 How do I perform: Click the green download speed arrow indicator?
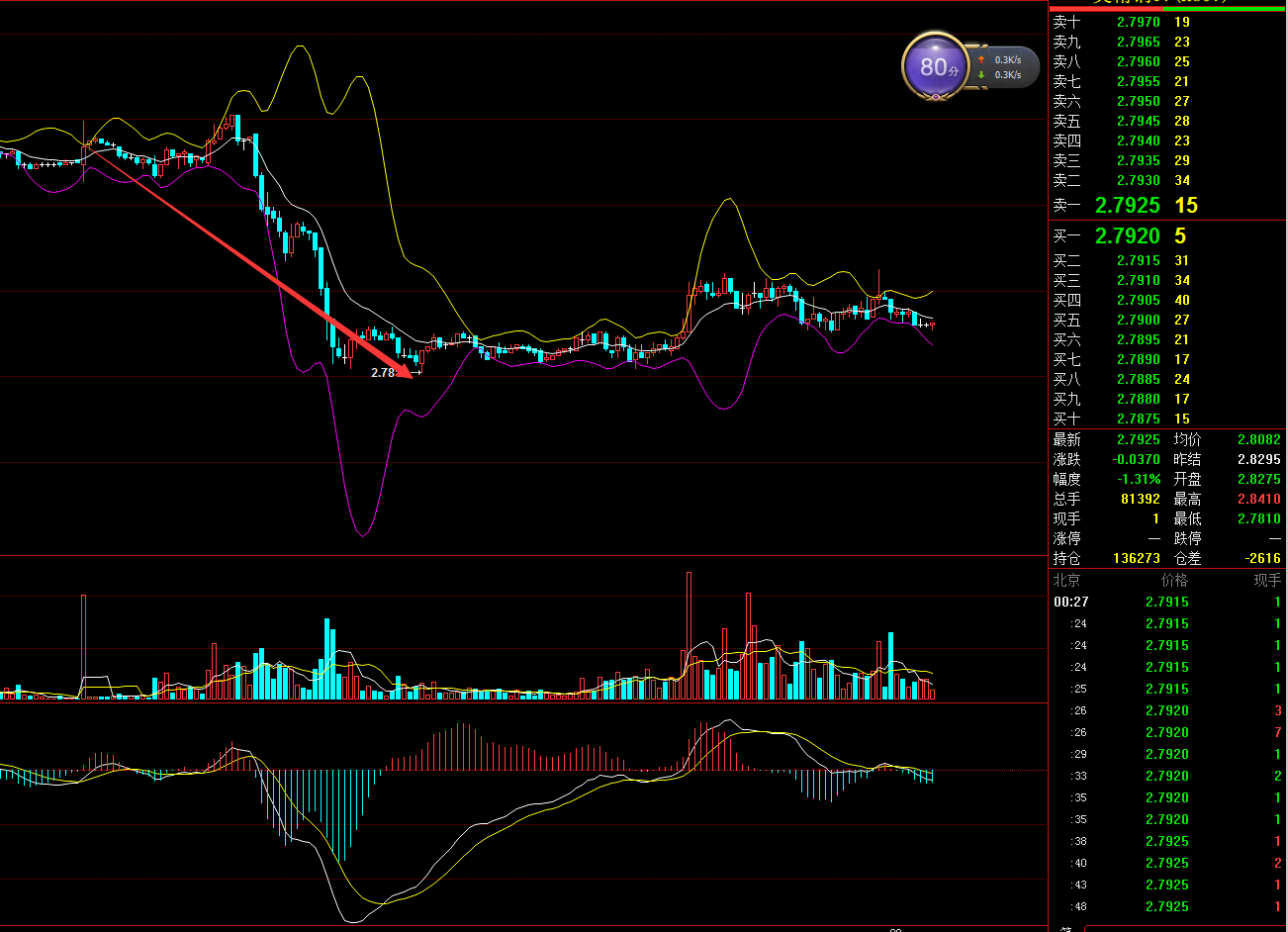coord(981,75)
